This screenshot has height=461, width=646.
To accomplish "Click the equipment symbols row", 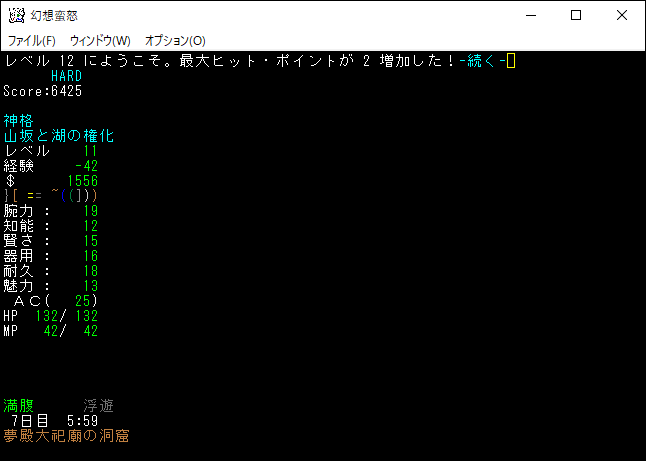I will coord(50,196).
